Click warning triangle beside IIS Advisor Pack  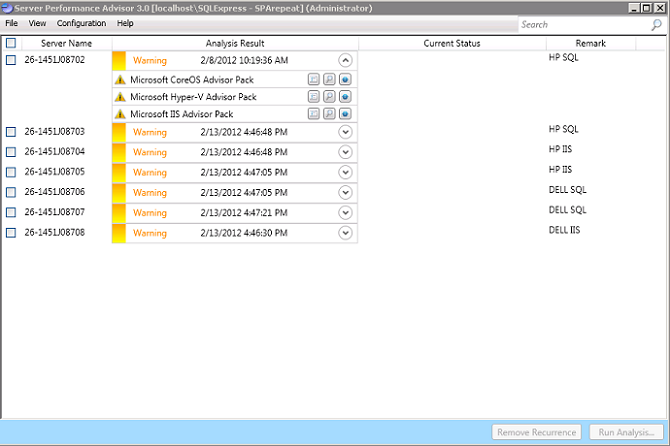point(120,114)
